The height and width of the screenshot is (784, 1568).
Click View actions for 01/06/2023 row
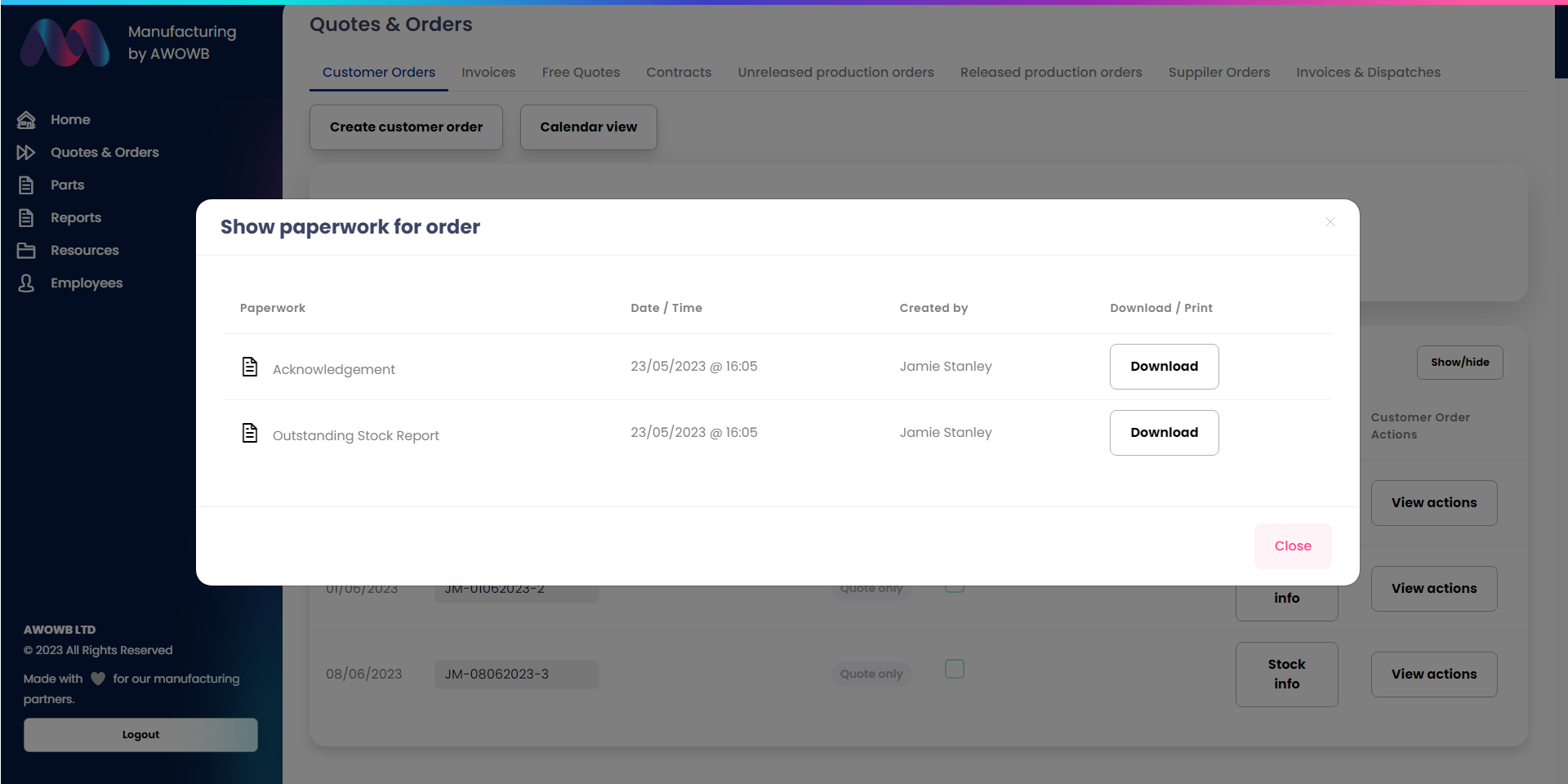click(1433, 589)
